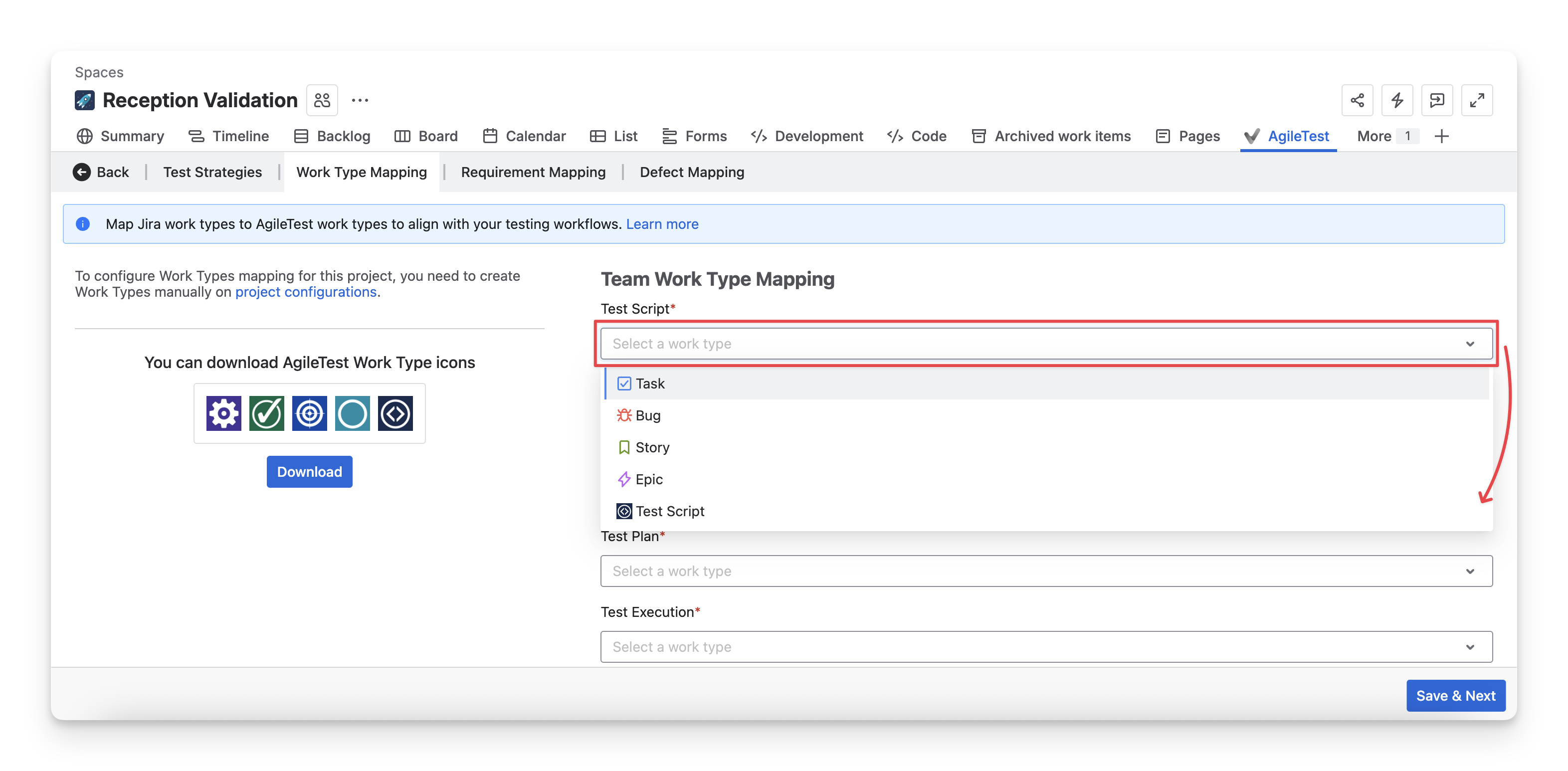Click the plus icon to add tab

[1441, 136]
